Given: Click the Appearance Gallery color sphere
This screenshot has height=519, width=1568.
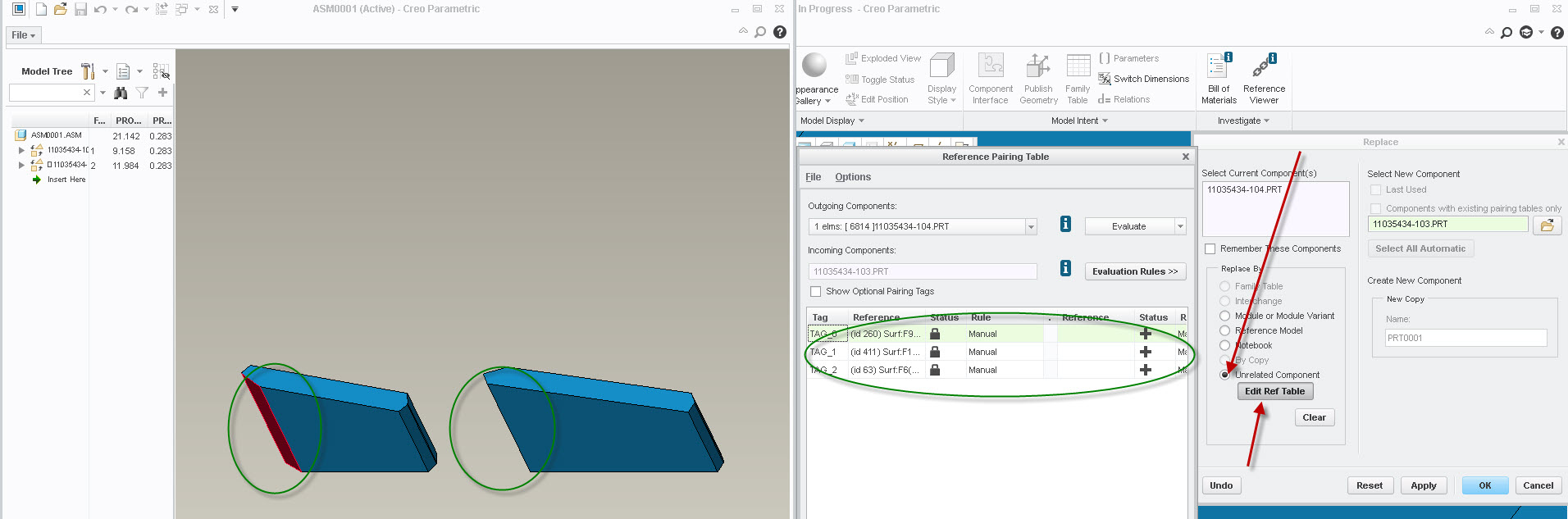Looking at the screenshot, I should 814,65.
